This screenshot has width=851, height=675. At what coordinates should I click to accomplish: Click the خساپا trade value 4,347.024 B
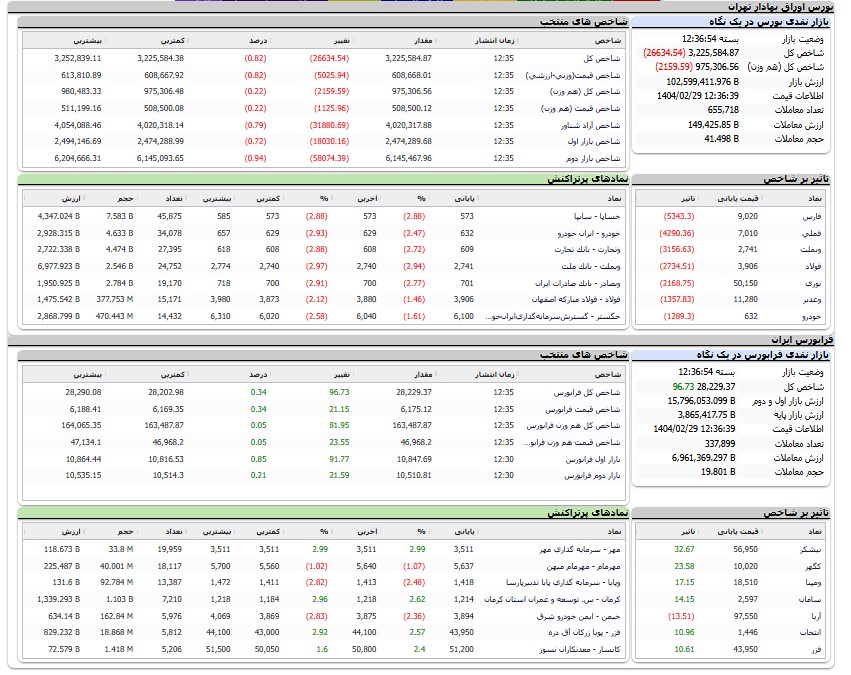pyautogui.click(x=59, y=216)
